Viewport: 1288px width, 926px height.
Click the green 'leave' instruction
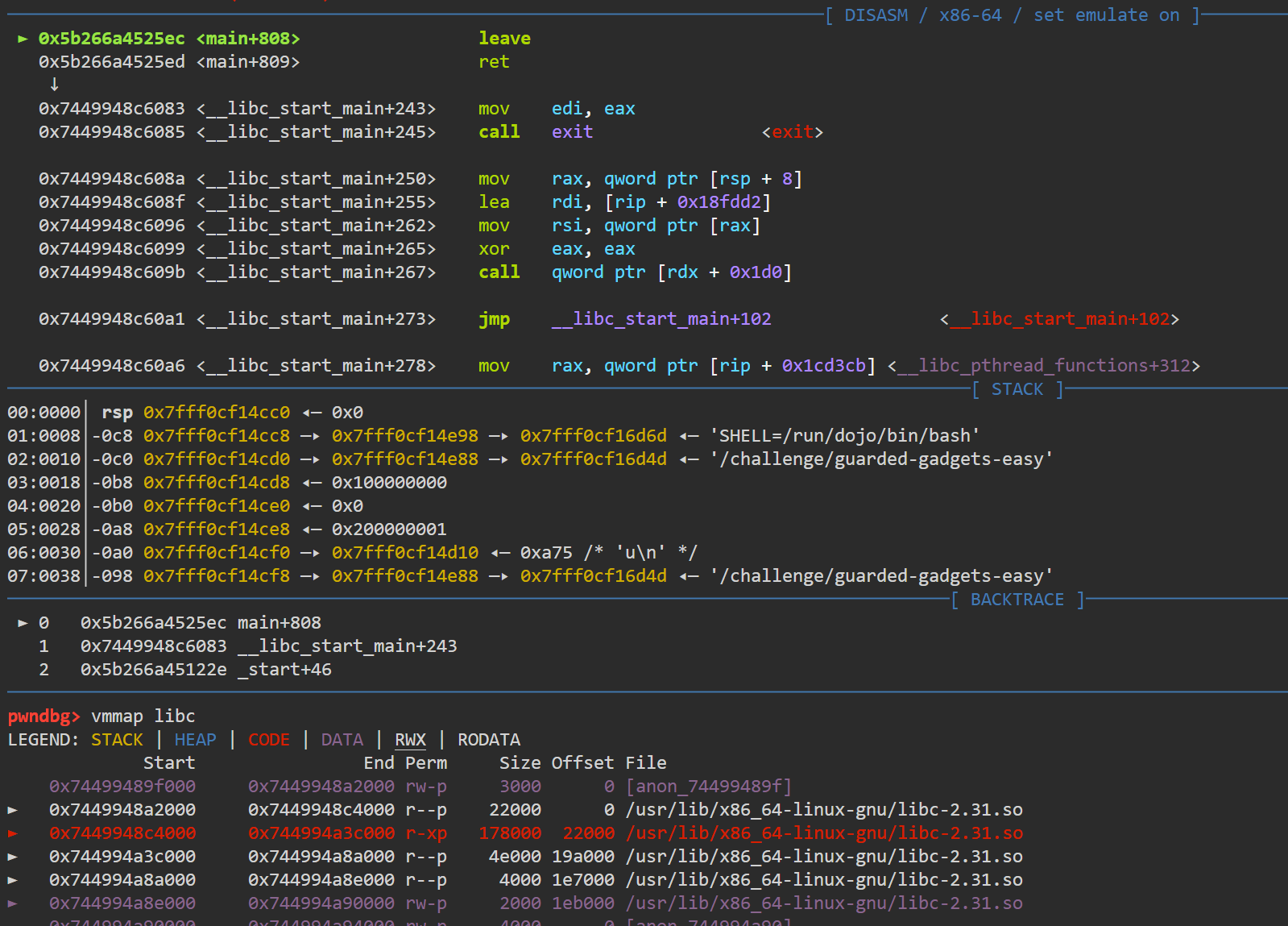point(504,39)
